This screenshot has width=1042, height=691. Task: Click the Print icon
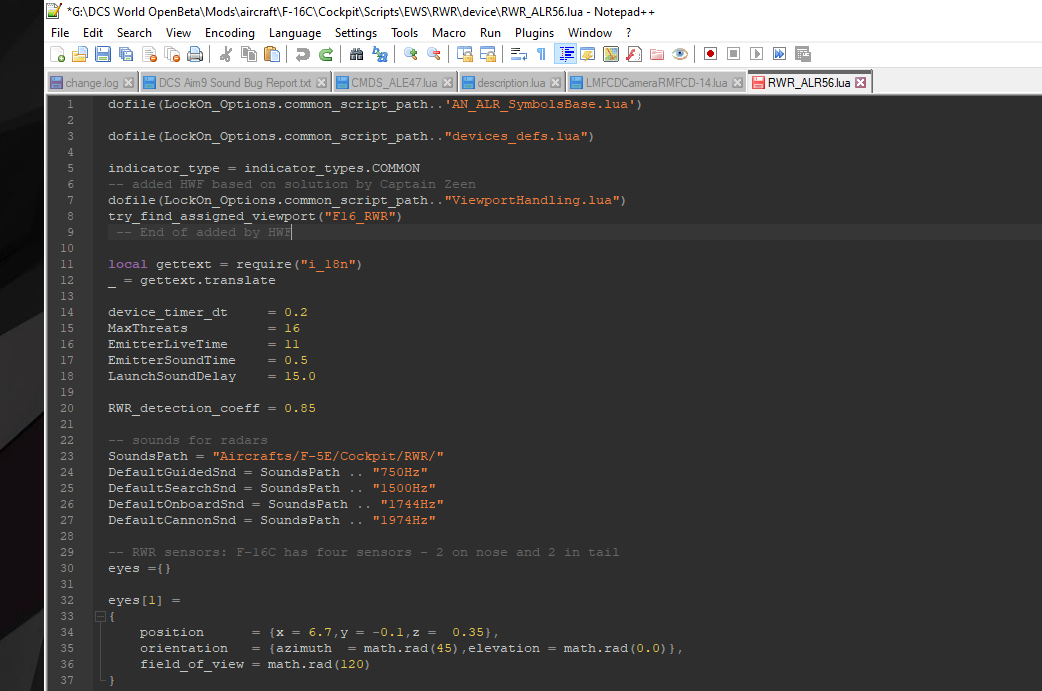[195, 54]
